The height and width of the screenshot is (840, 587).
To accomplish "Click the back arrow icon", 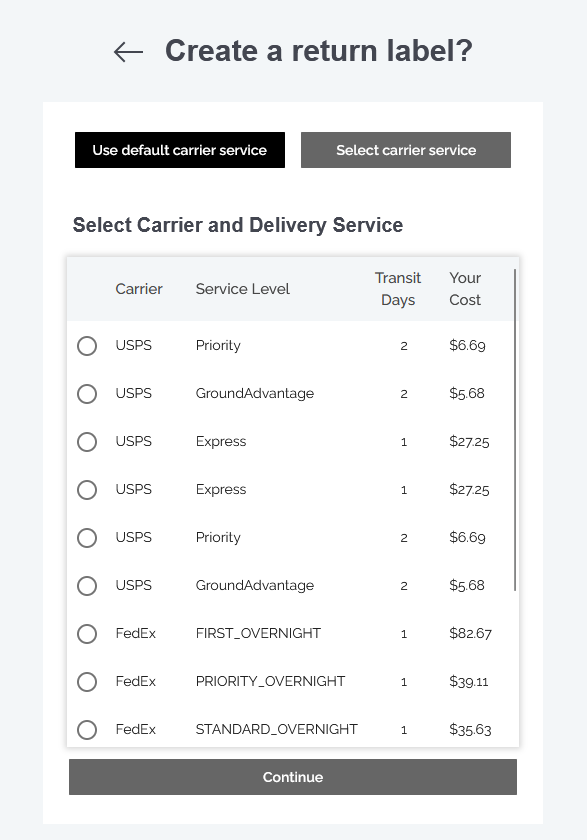I will (x=129, y=52).
